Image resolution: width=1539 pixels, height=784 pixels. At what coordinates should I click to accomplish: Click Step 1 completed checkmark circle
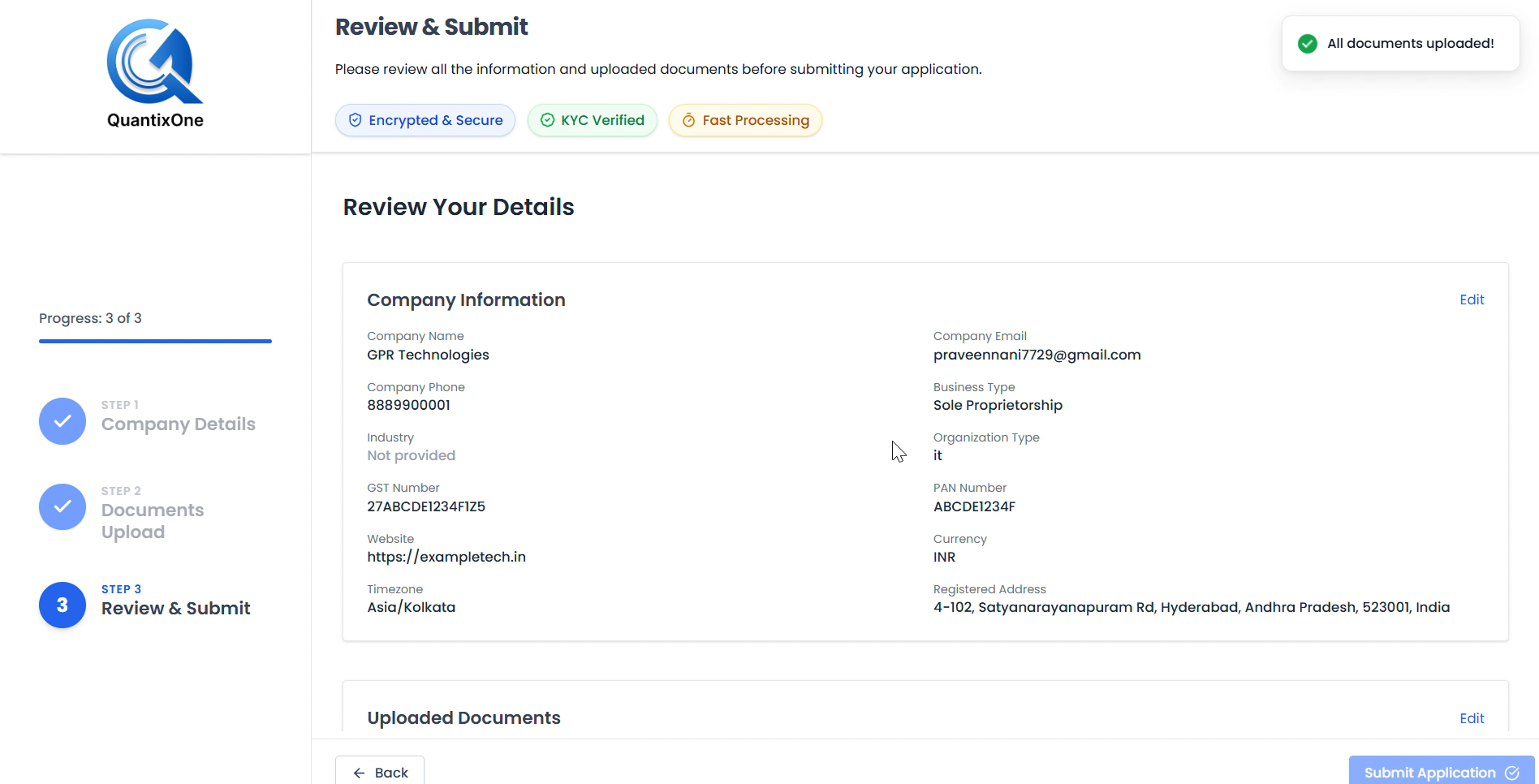[63, 421]
